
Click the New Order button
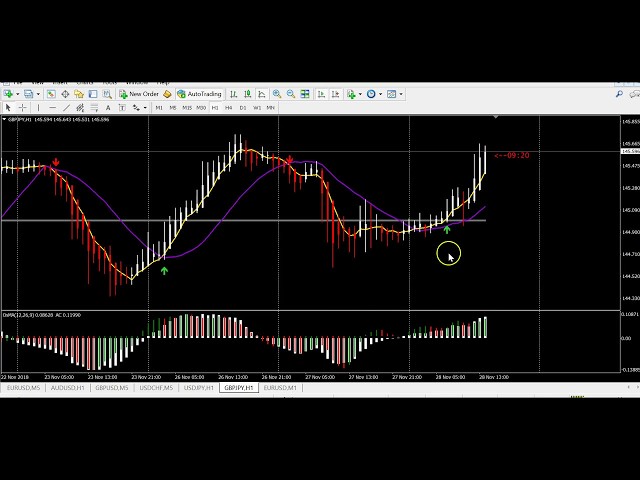pos(139,94)
